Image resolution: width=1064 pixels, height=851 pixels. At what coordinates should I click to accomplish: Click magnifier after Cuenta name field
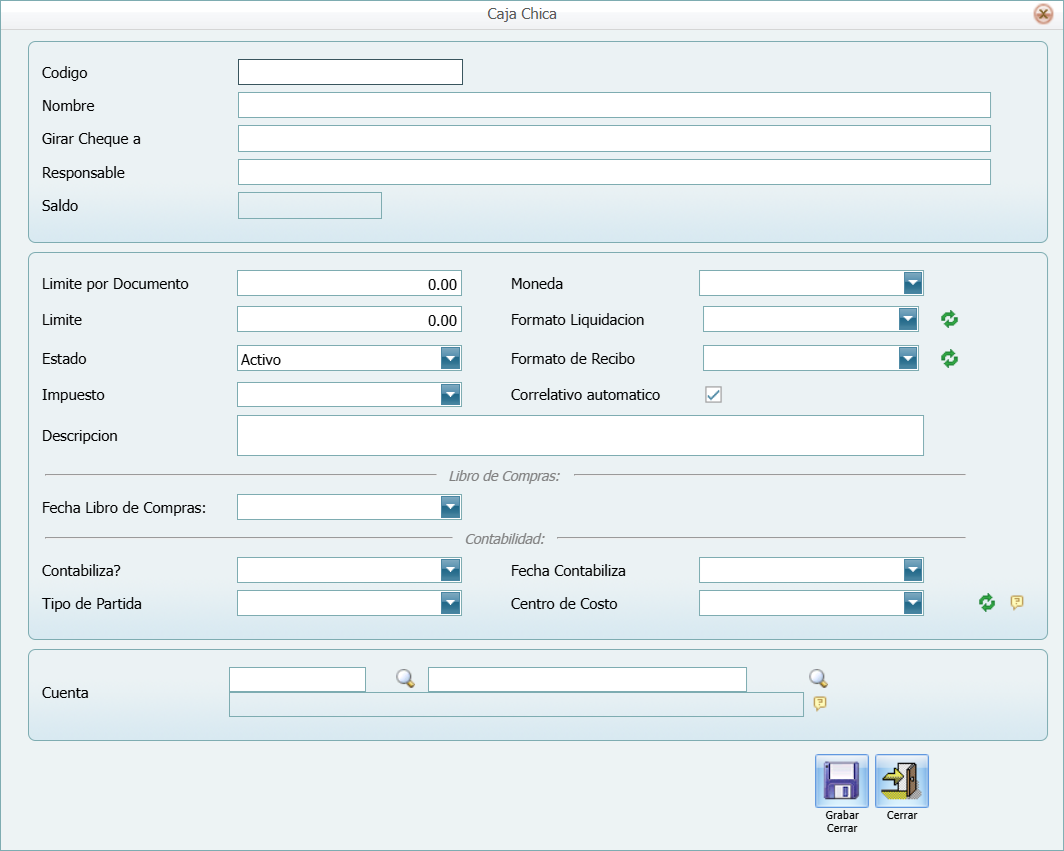click(818, 679)
